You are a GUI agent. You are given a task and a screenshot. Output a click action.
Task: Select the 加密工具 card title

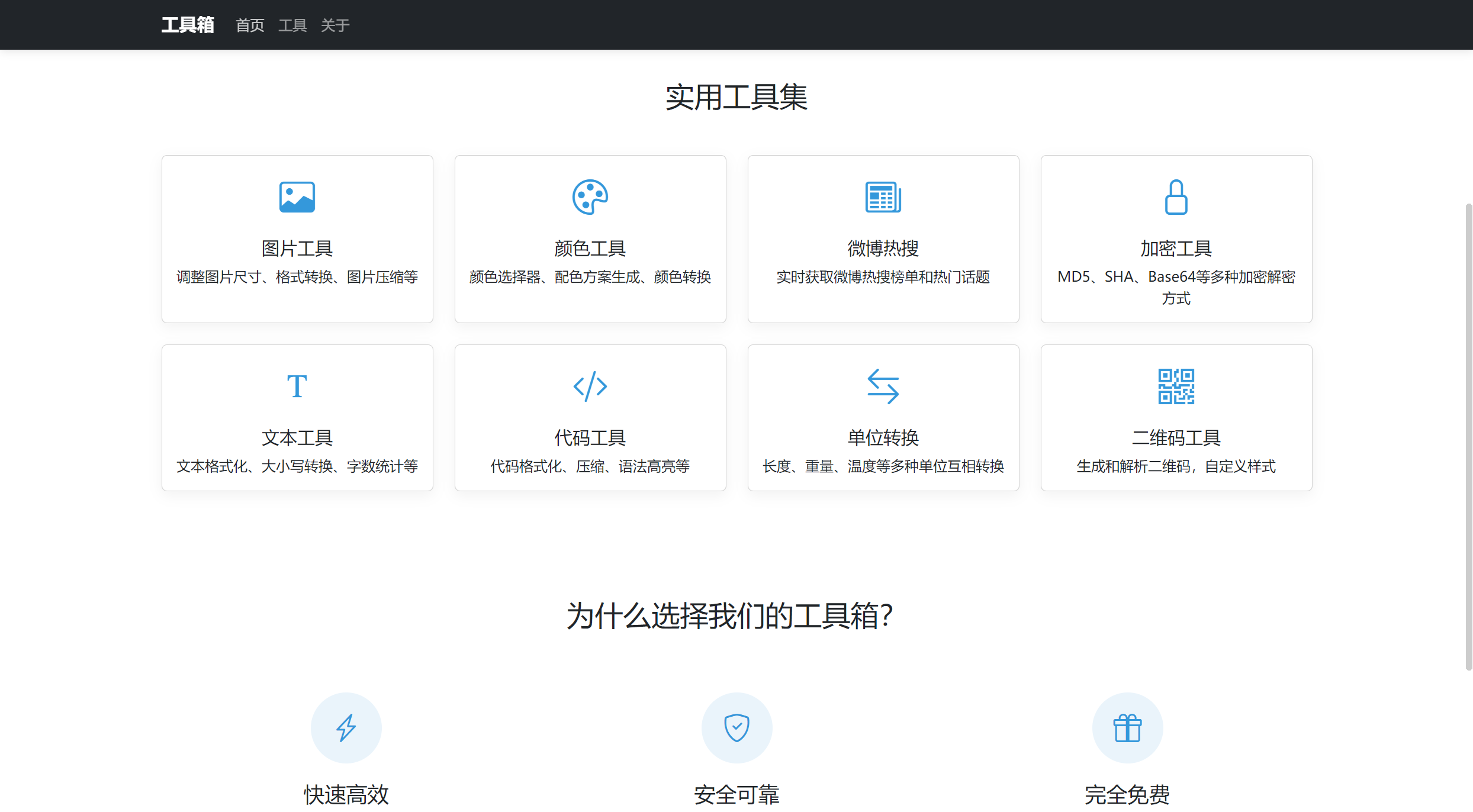[1176, 249]
